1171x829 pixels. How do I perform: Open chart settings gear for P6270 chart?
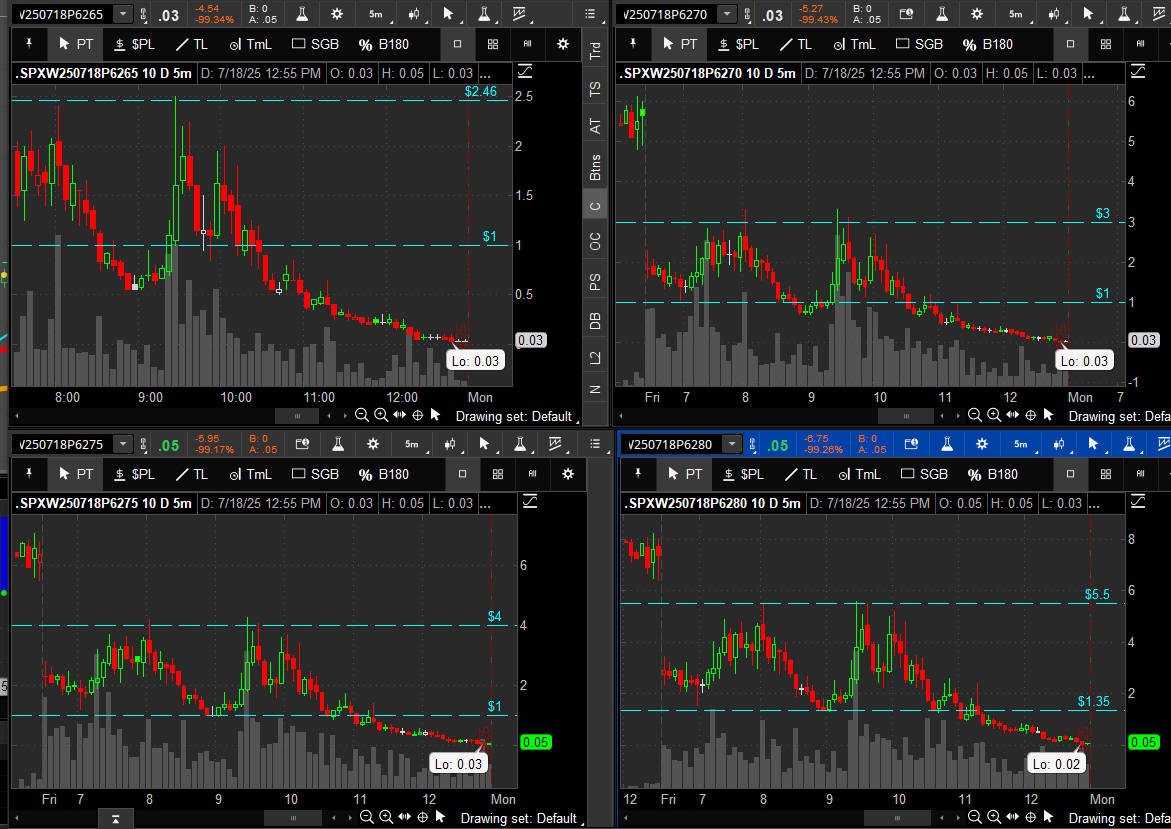[x=980, y=14]
